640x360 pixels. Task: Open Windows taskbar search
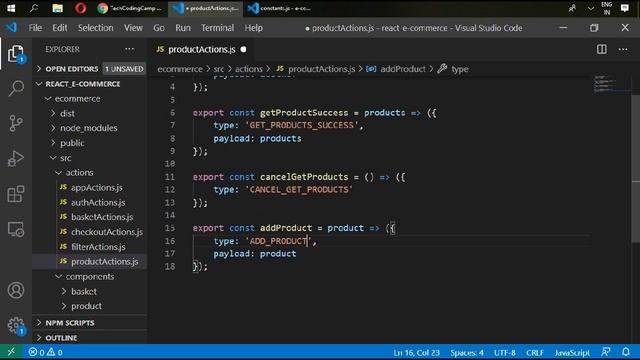click(x=34, y=8)
